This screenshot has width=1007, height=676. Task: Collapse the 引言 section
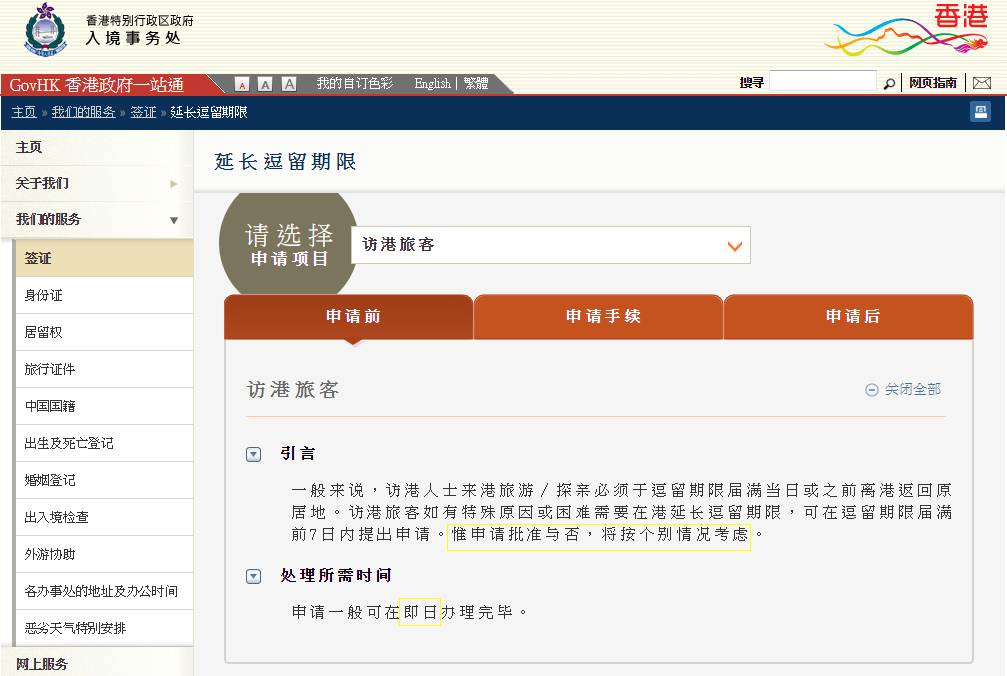[x=253, y=452]
